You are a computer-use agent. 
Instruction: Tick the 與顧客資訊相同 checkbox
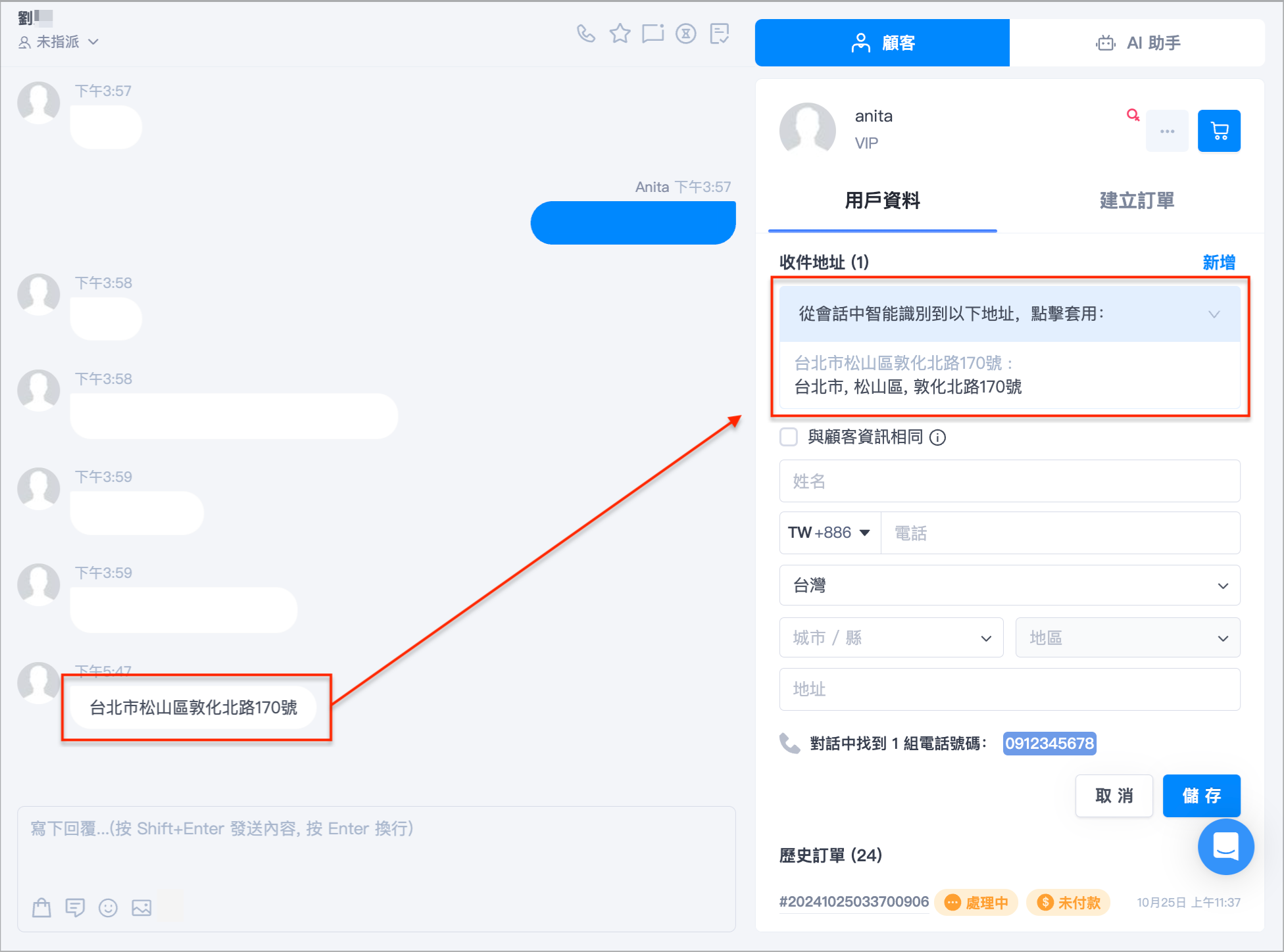click(789, 437)
